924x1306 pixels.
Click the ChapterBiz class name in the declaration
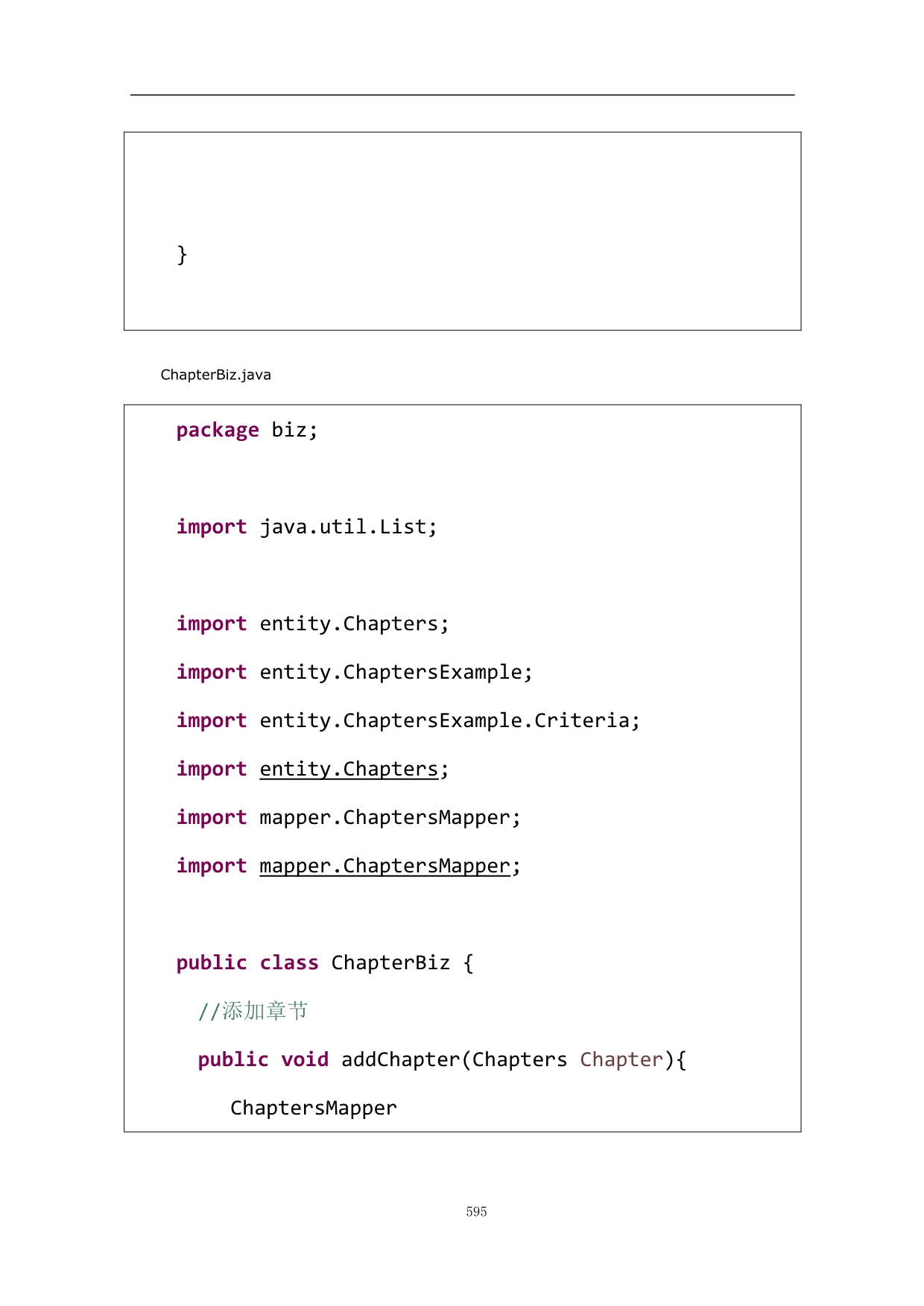coord(390,963)
